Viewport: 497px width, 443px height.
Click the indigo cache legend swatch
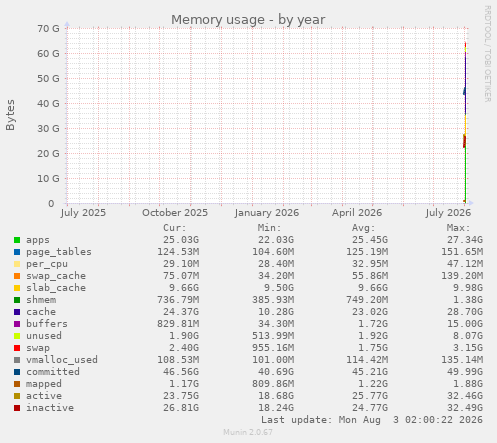pyautogui.click(x=17, y=312)
